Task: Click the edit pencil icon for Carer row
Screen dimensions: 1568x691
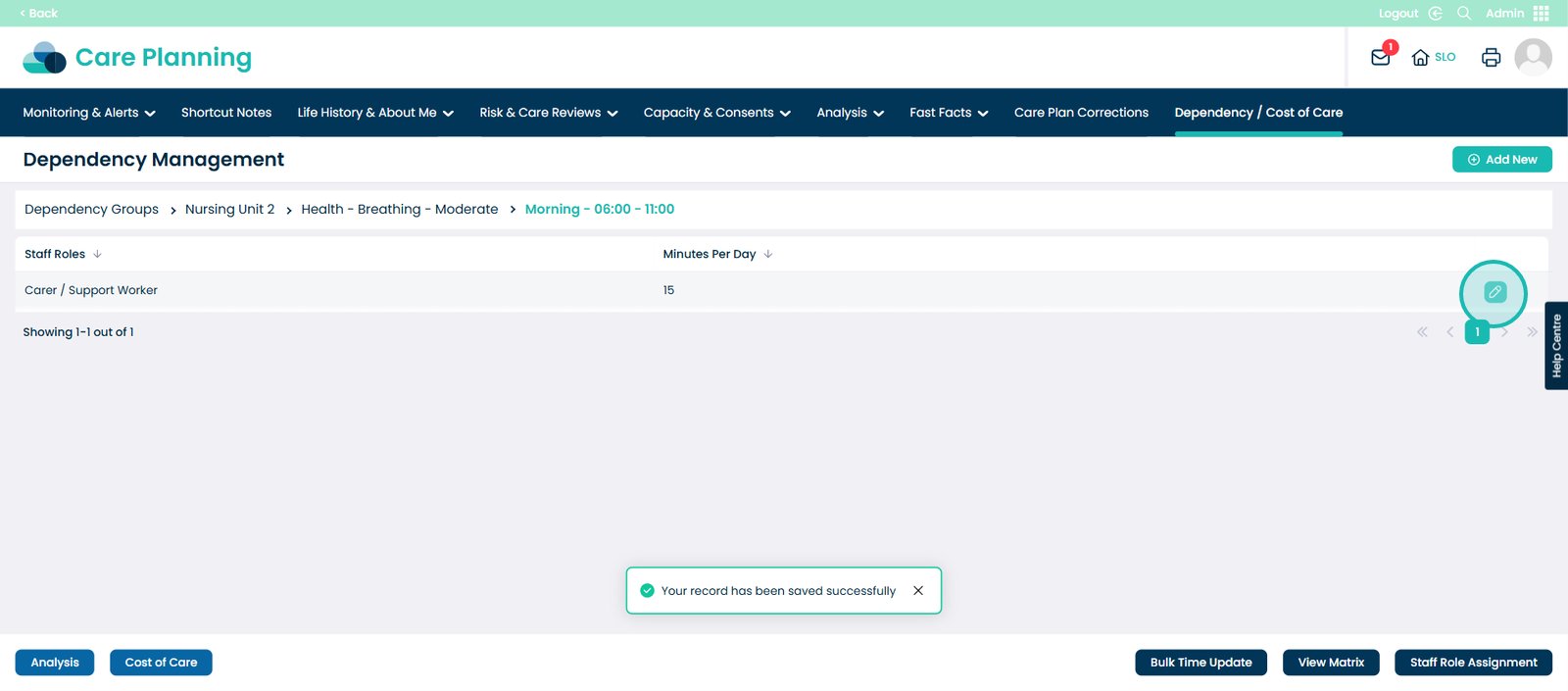Action: coord(1494,292)
